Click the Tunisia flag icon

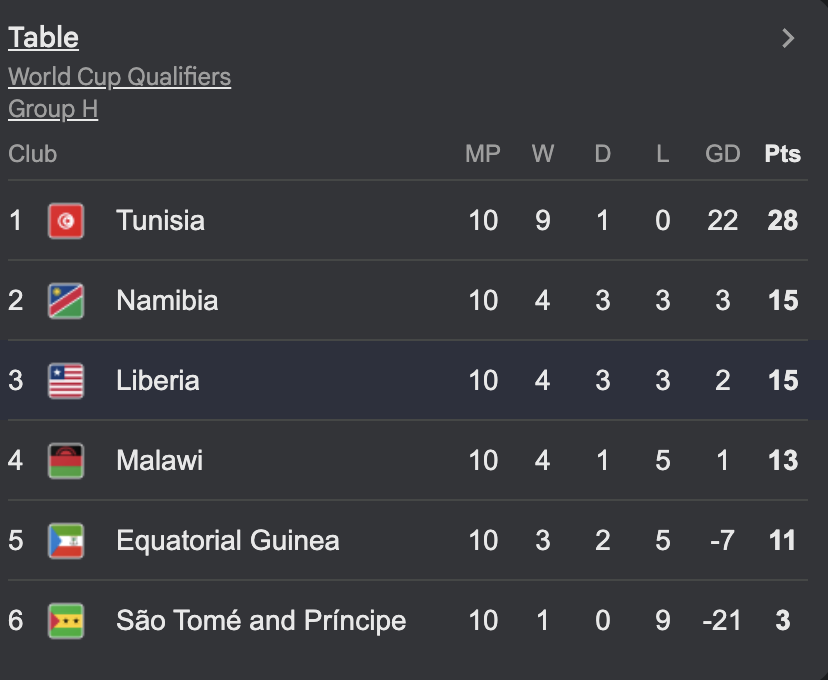pyautogui.click(x=66, y=221)
